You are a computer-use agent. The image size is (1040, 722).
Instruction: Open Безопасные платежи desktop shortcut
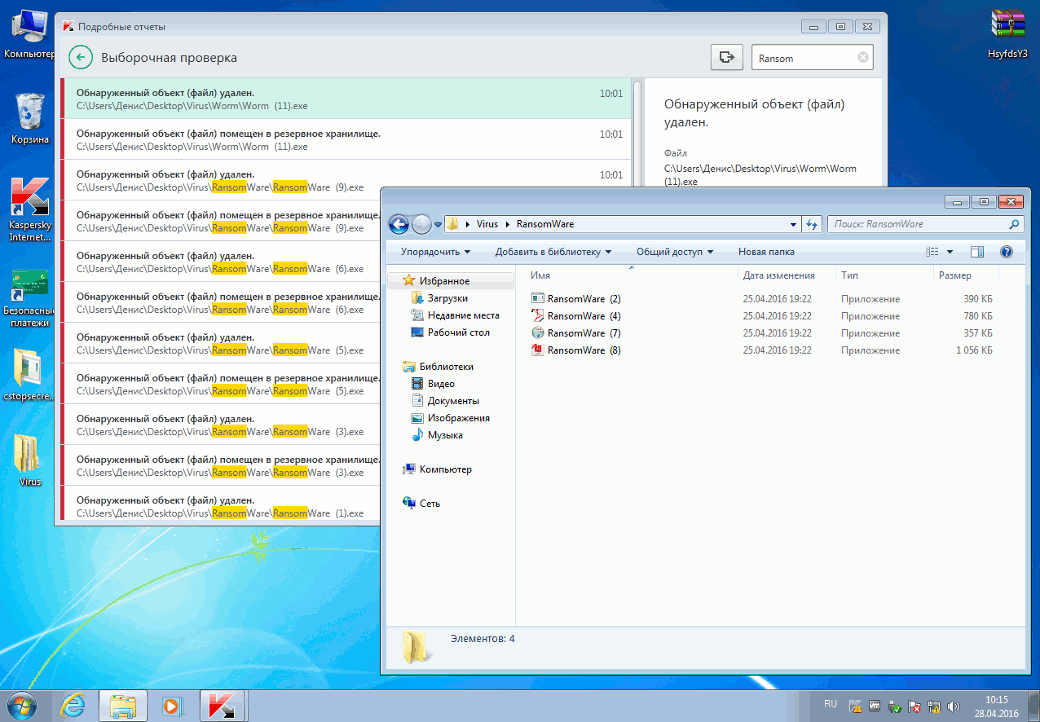pyautogui.click(x=30, y=297)
